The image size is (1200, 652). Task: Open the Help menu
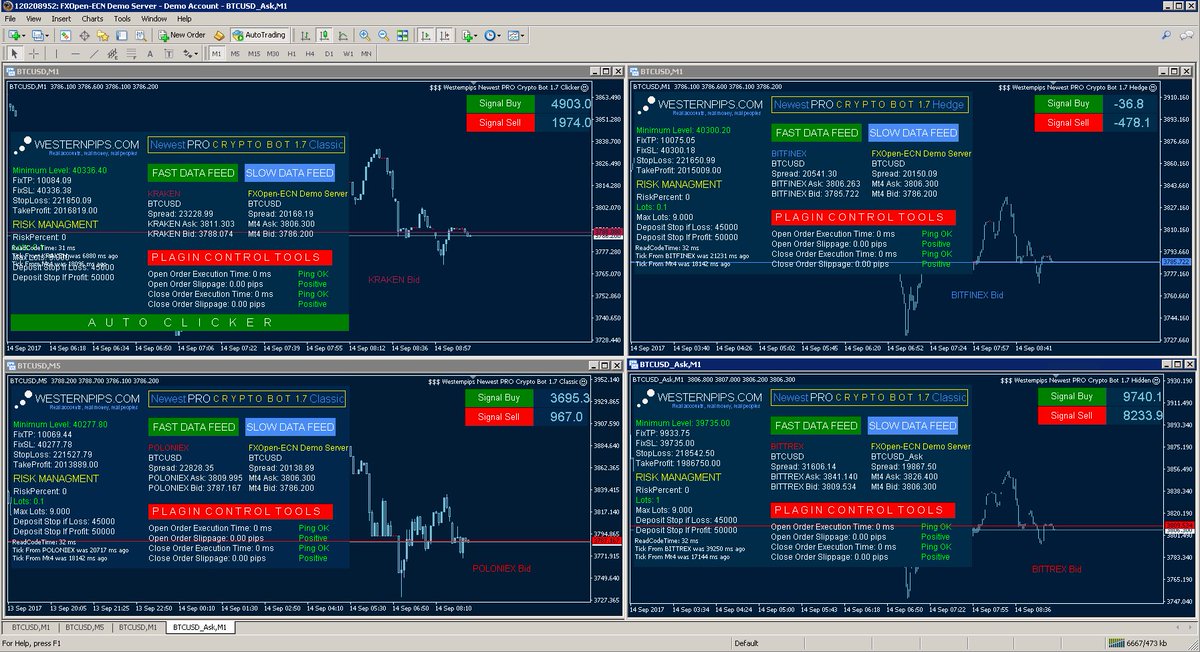(184, 18)
